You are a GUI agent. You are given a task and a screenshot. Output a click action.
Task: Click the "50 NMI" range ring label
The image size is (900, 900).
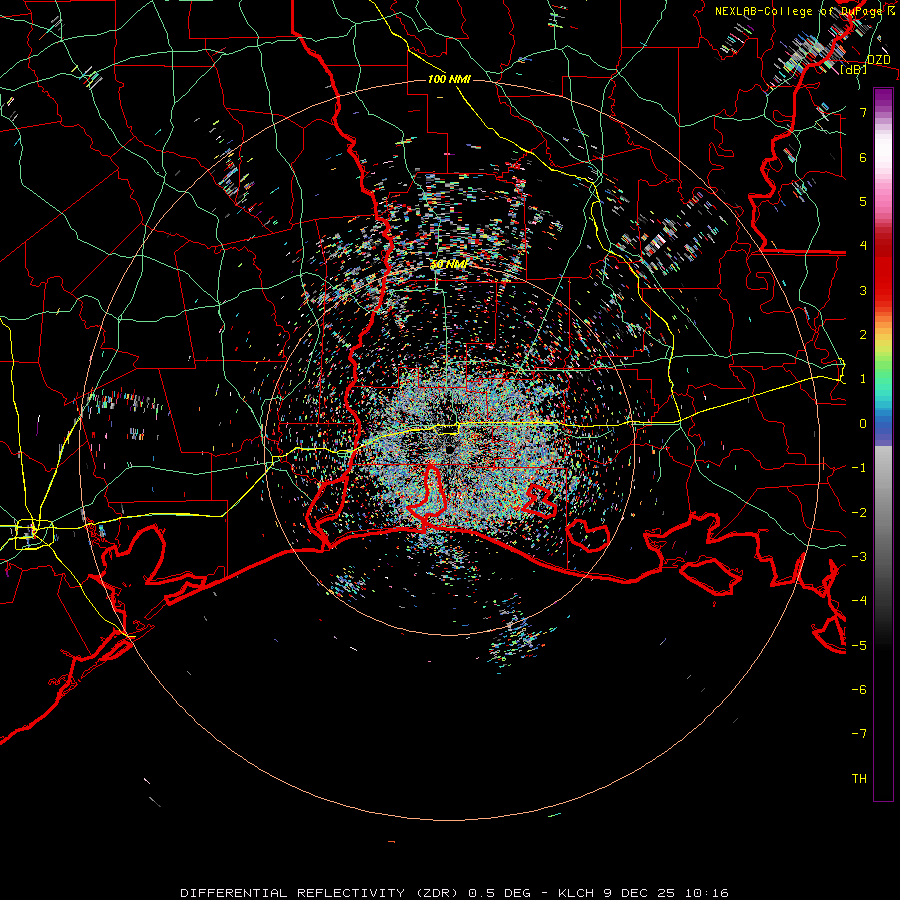[x=449, y=265]
